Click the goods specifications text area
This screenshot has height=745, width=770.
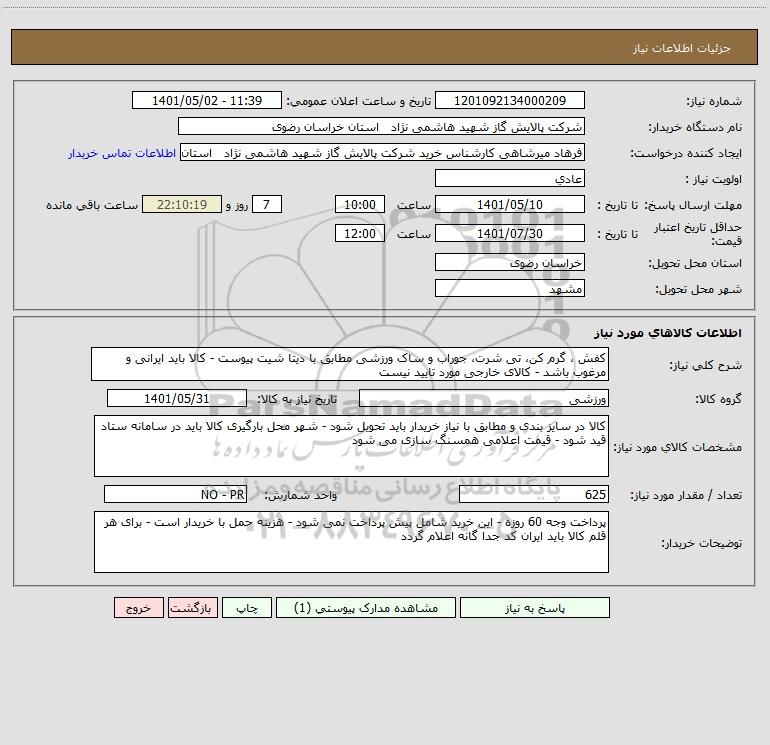351,446
